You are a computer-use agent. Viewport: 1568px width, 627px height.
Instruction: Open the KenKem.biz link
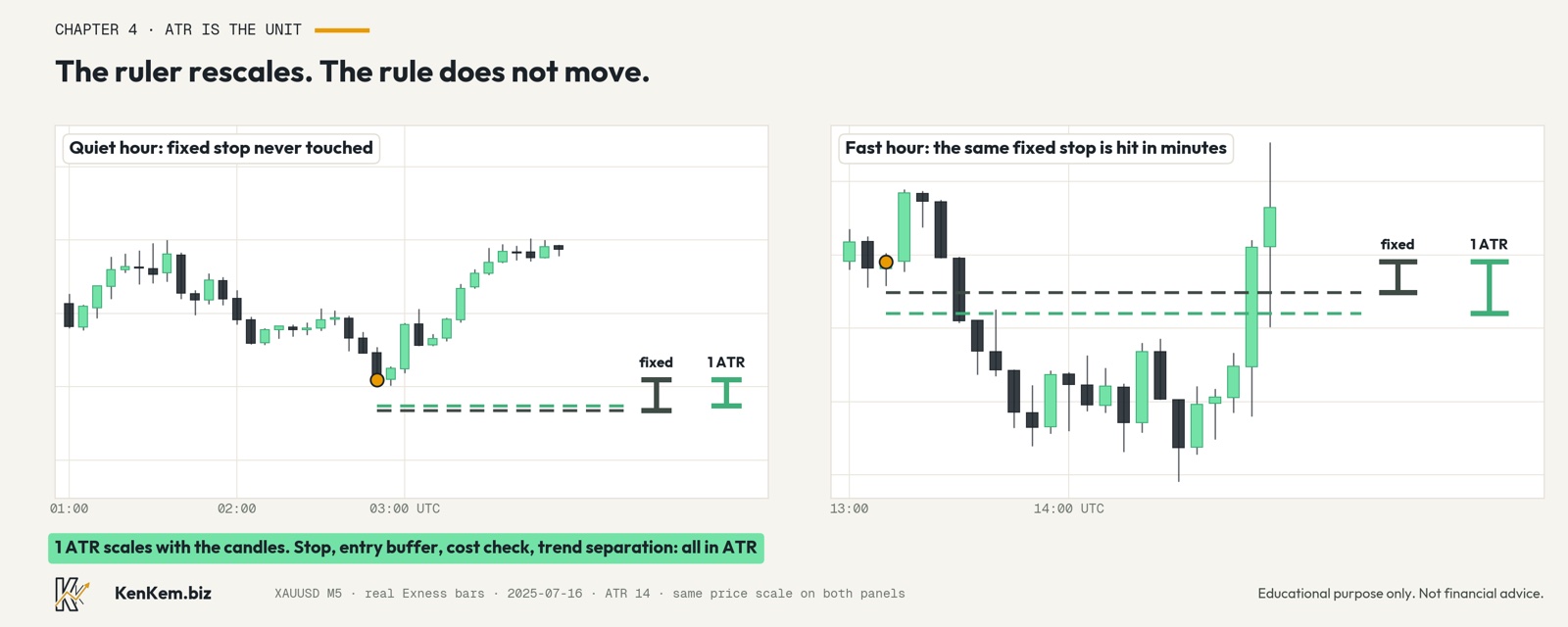[x=163, y=593]
